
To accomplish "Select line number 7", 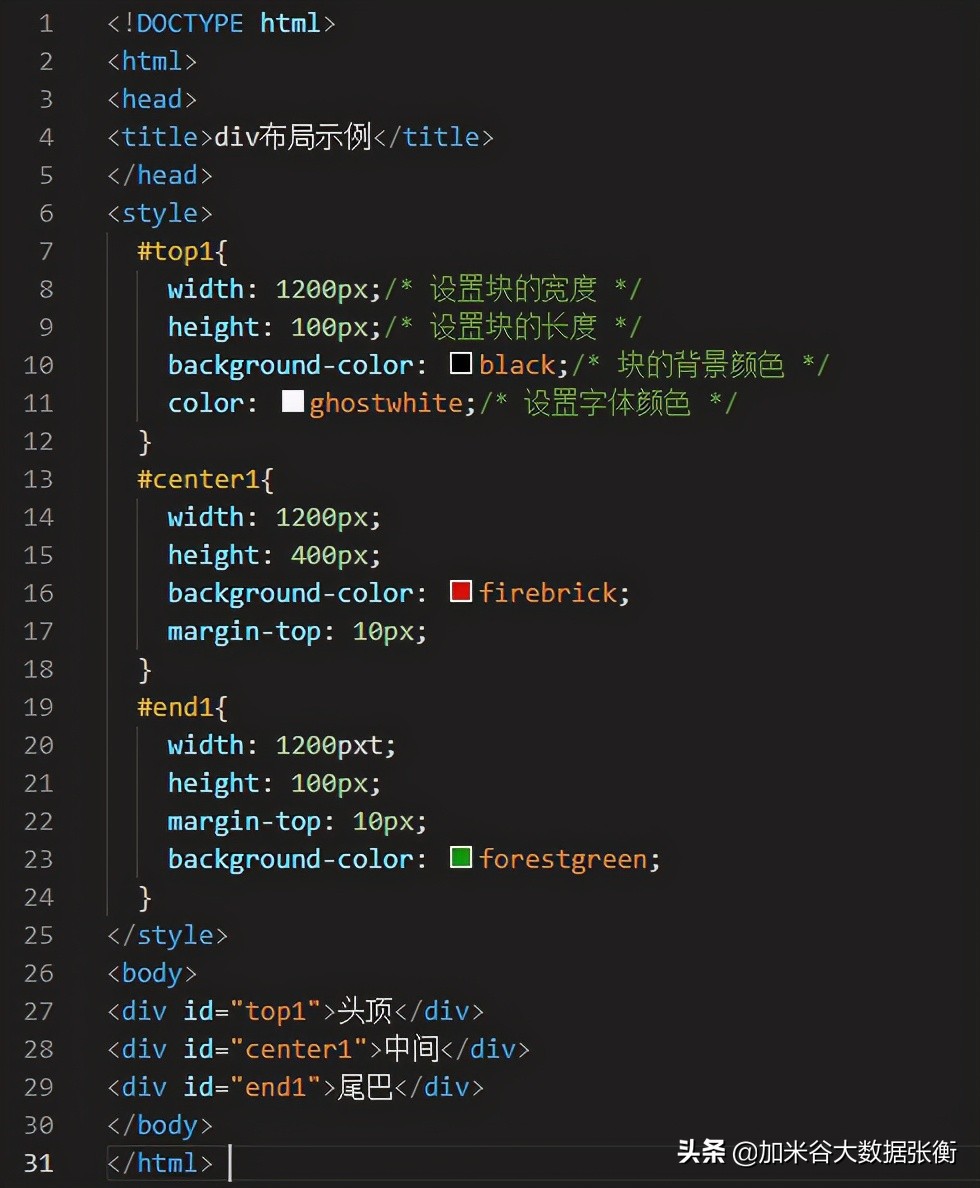I will click(x=46, y=251).
